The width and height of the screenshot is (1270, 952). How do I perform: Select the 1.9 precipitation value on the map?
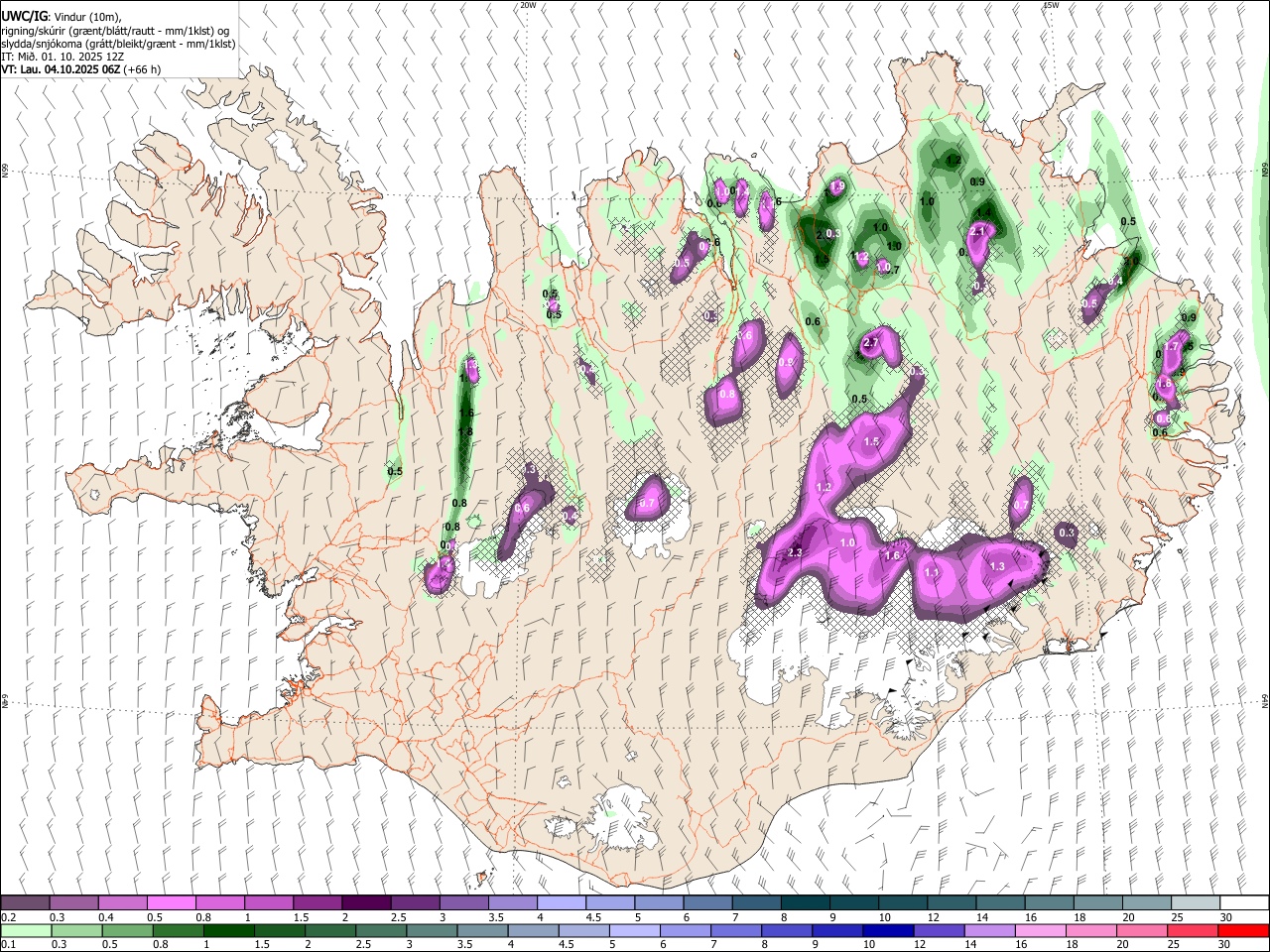tap(836, 186)
